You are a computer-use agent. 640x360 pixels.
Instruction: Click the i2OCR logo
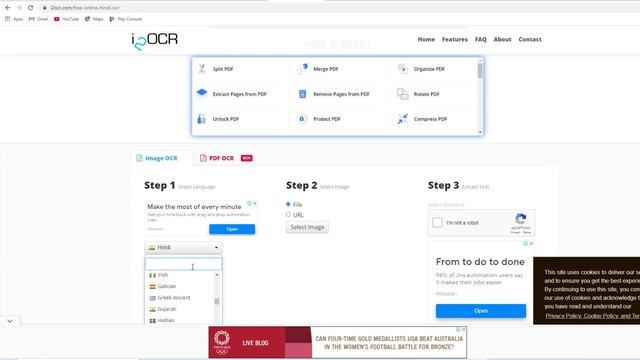click(155, 41)
